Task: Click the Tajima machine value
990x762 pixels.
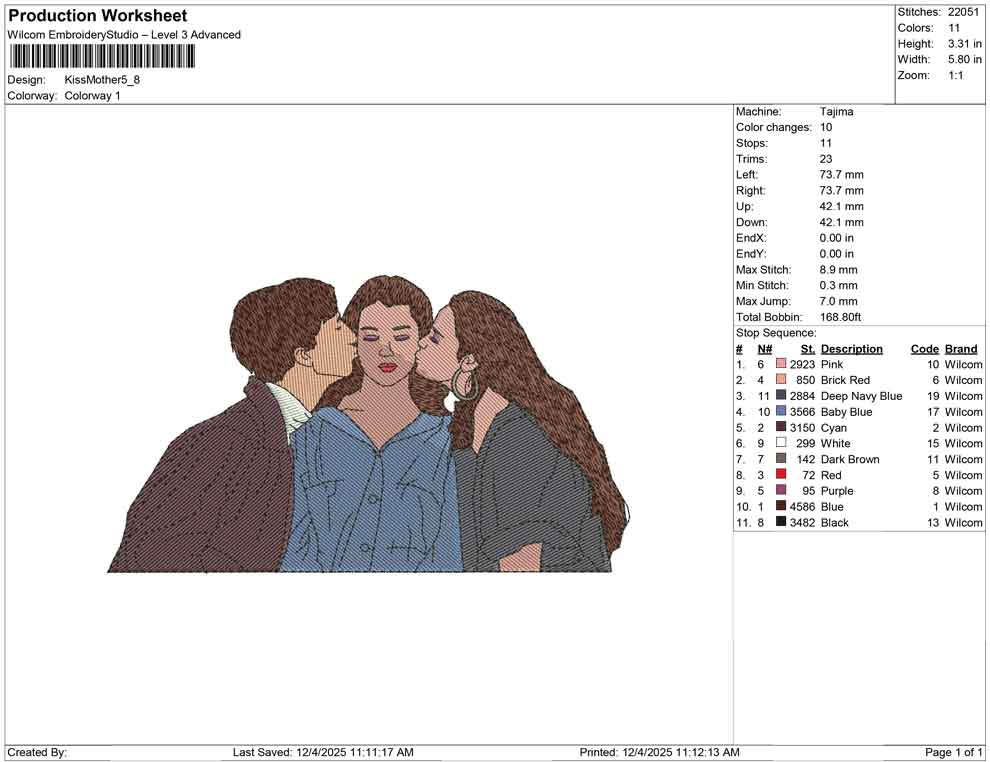Action: pyautogui.click(x=836, y=112)
